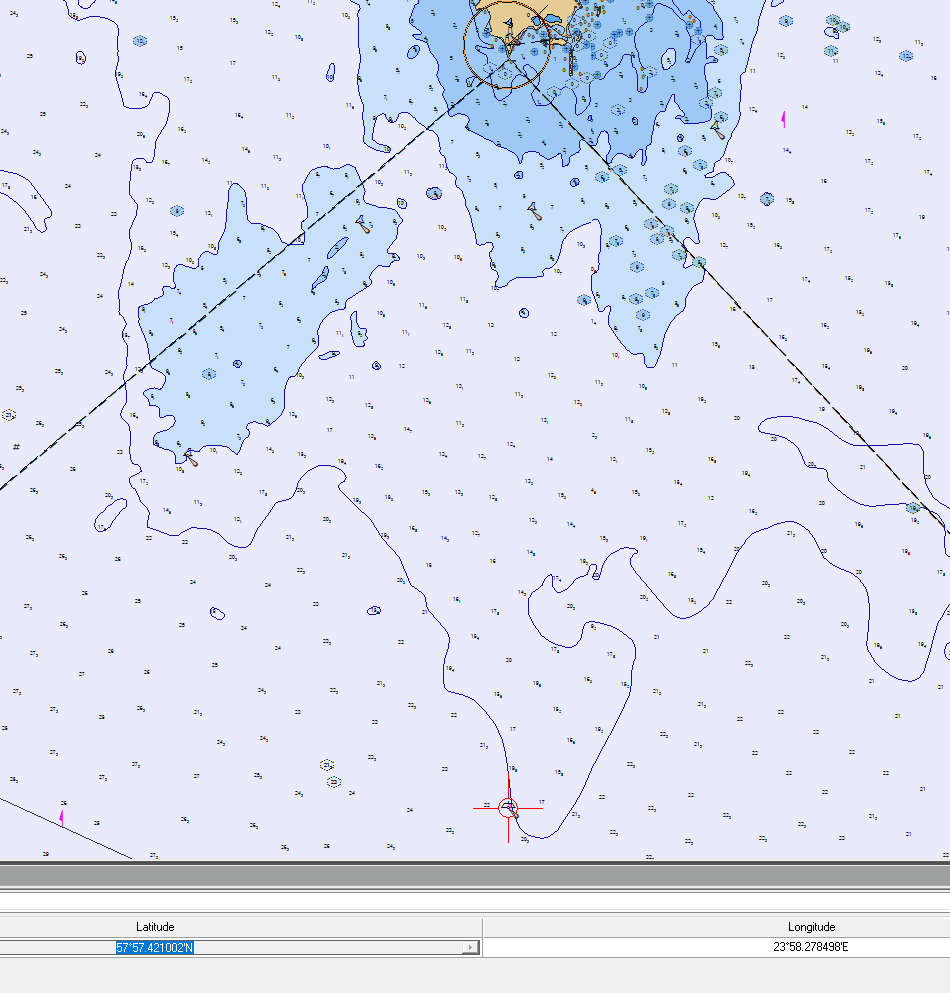Open the Latitude field dropdown arrow
The width and height of the screenshot is (950, 993).
click(470, 947)
